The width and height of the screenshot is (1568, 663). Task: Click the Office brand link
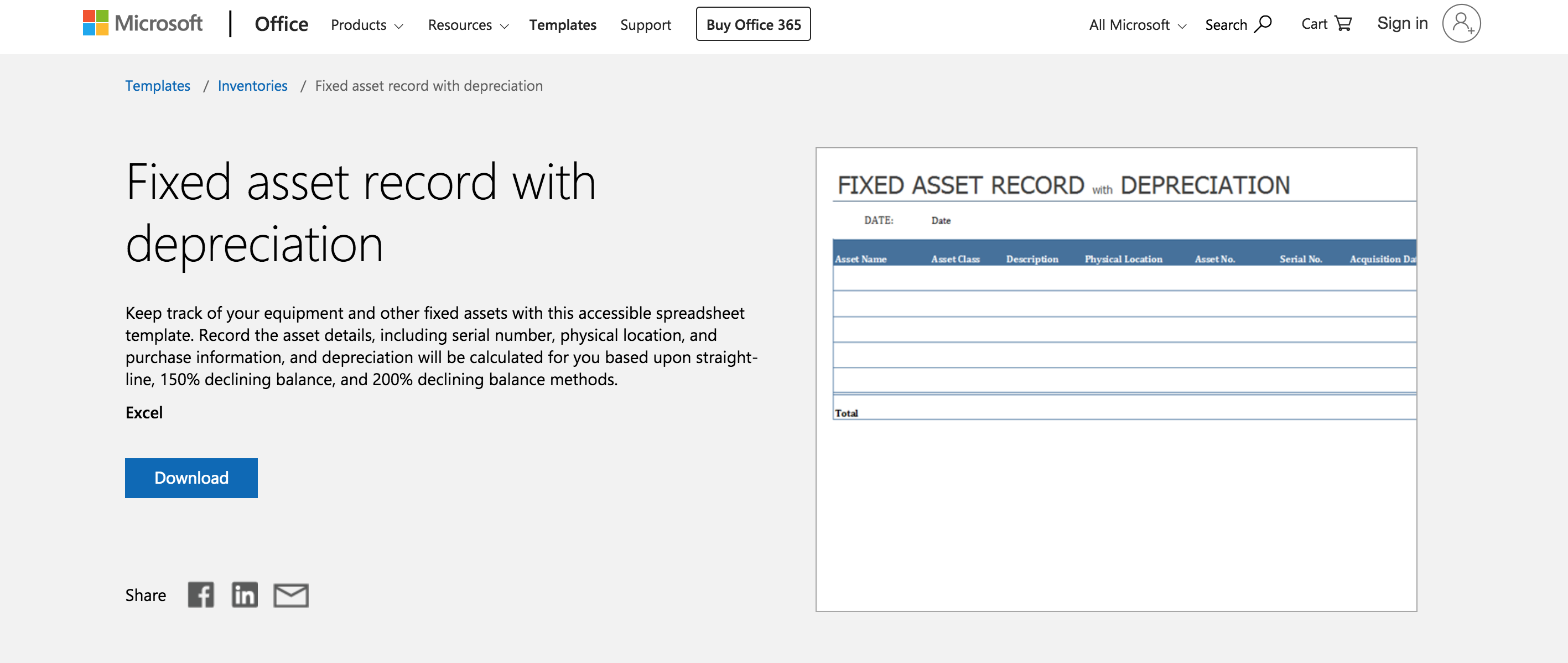coord(281,24)
